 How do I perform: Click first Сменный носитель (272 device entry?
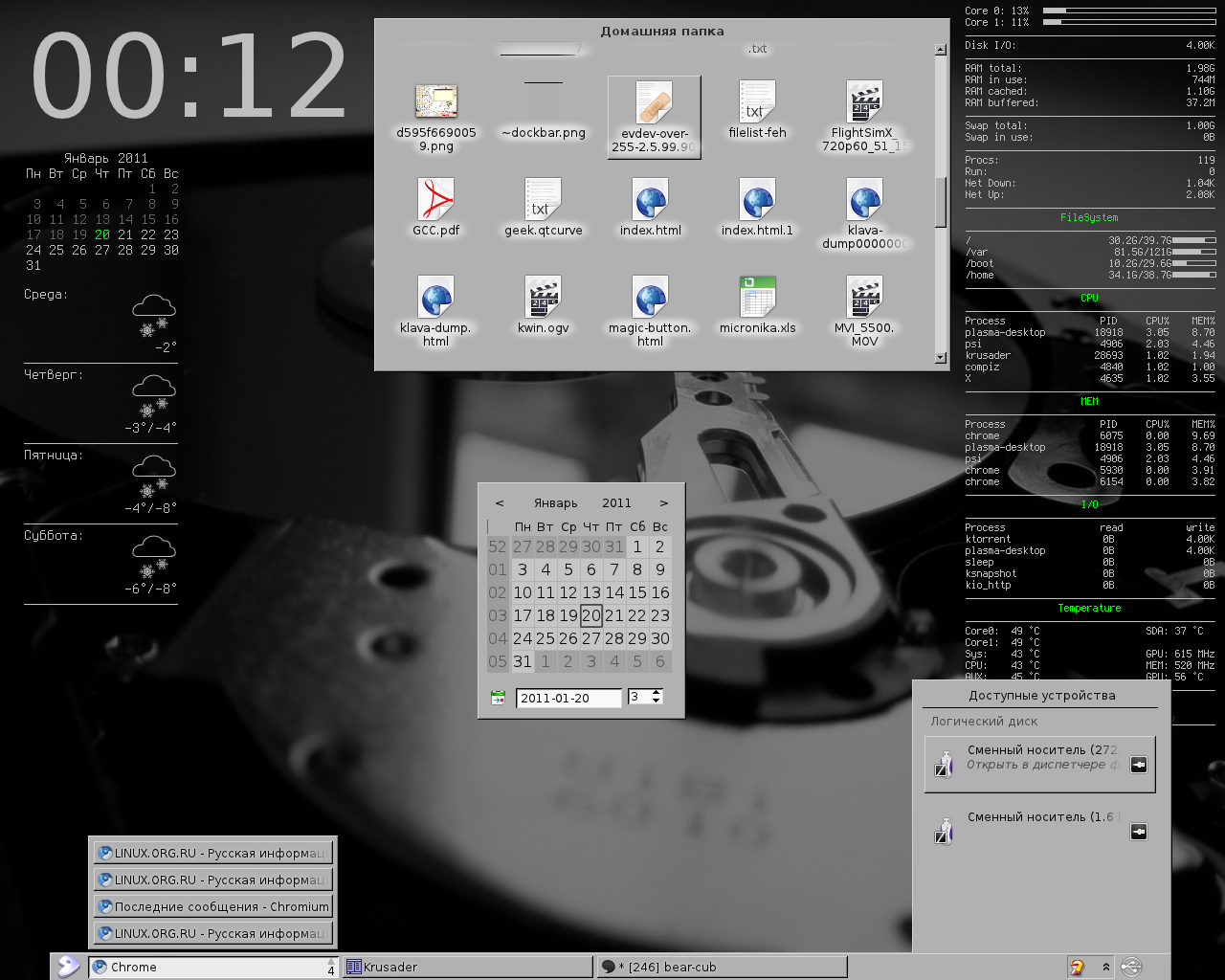pos(1040,764)
